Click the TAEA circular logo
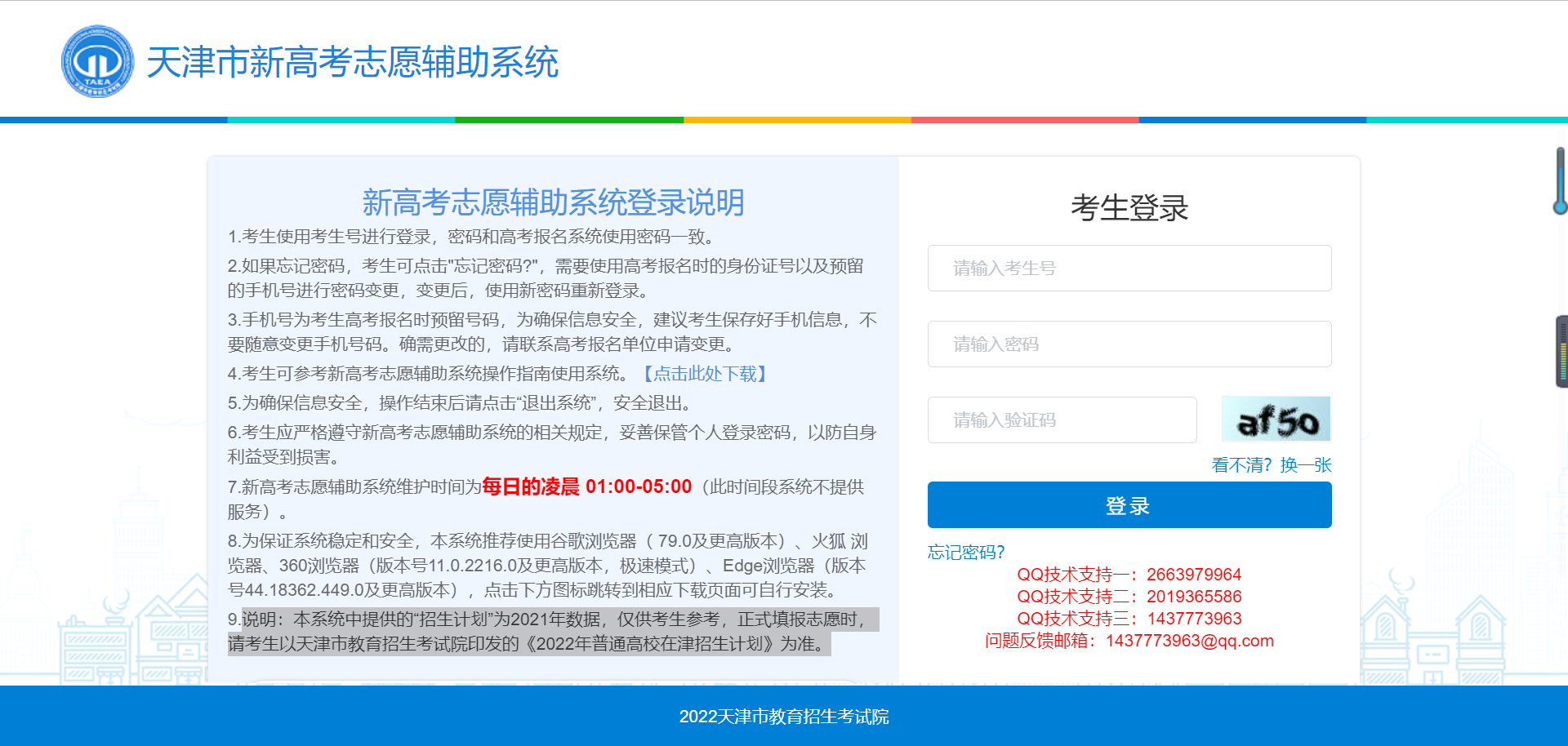This screenshot has height=746, width=1568. [97, 62]
